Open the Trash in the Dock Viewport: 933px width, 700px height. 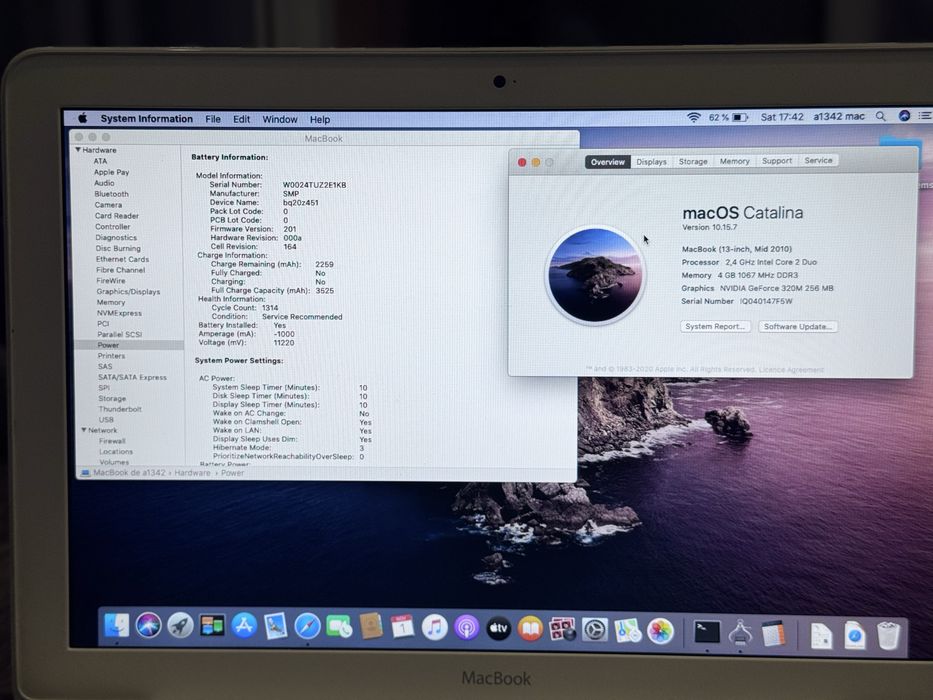coord(888,636)
